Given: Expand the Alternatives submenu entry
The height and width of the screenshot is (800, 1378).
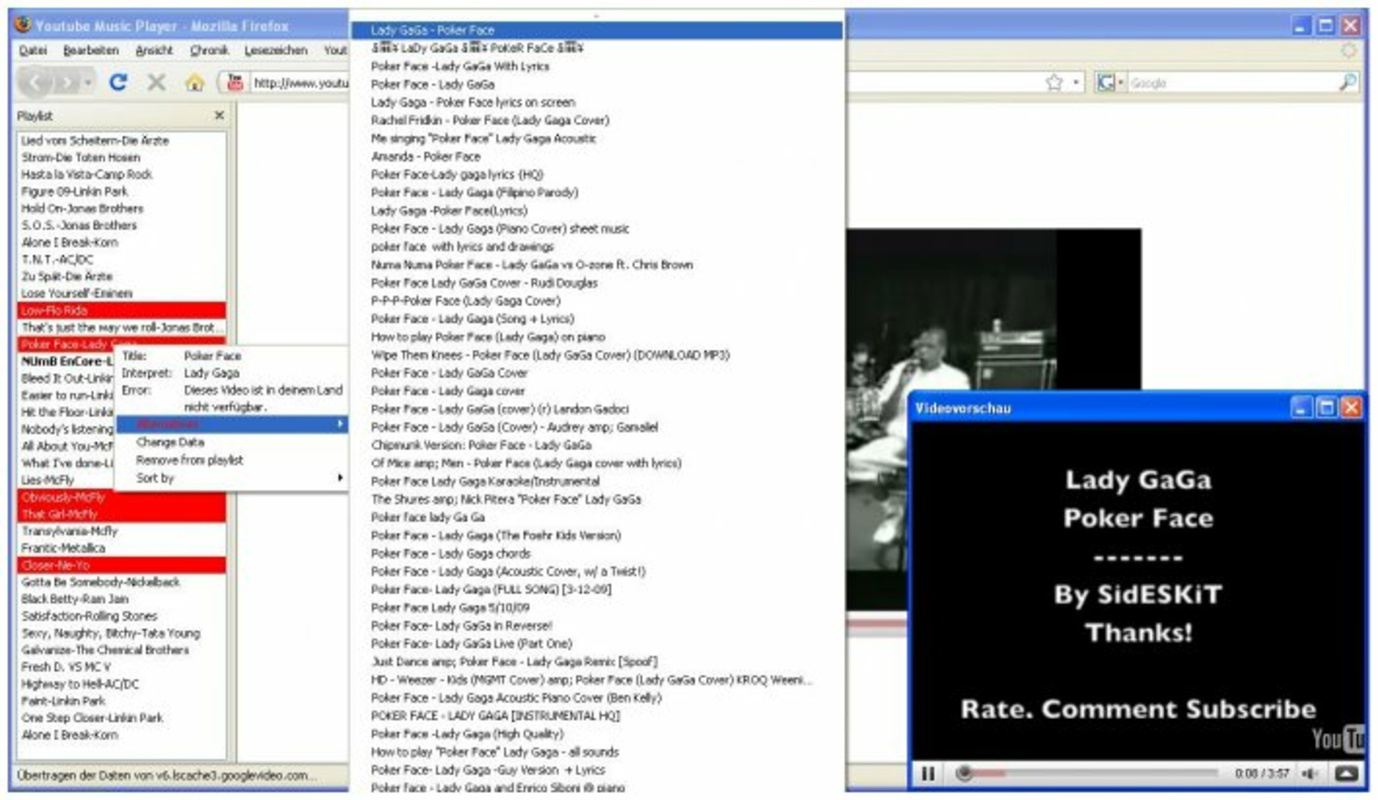Looking at the screenshot, I should click(231, 424).
